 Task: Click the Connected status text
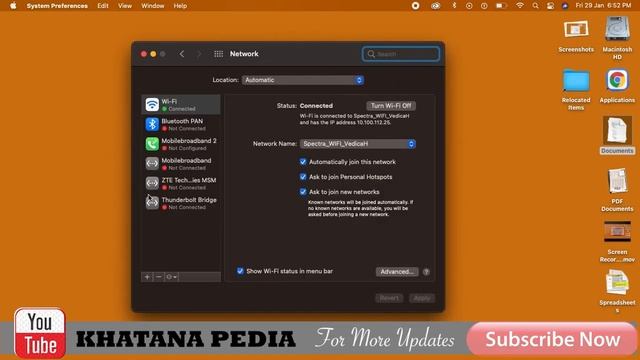pyautogui.click(x=316, y=106)
